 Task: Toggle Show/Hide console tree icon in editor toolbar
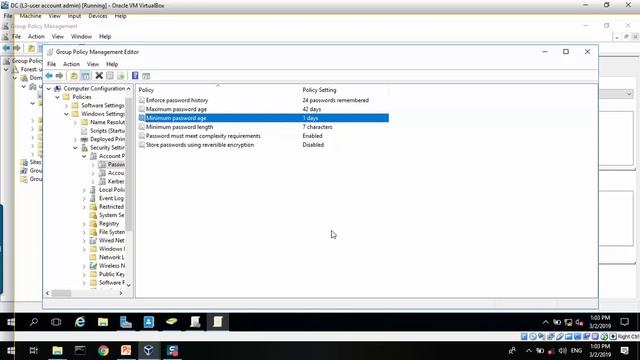click(x=85, y=76)
